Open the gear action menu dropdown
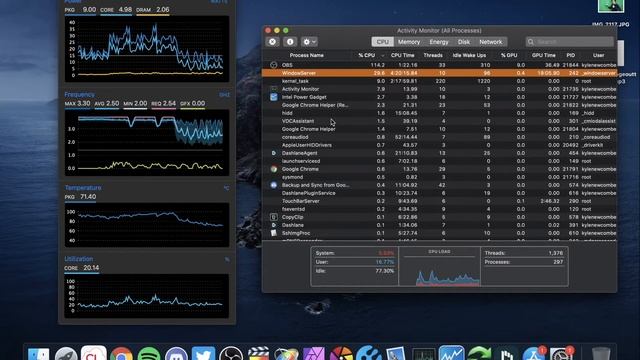640x360 pixels. 309,42
